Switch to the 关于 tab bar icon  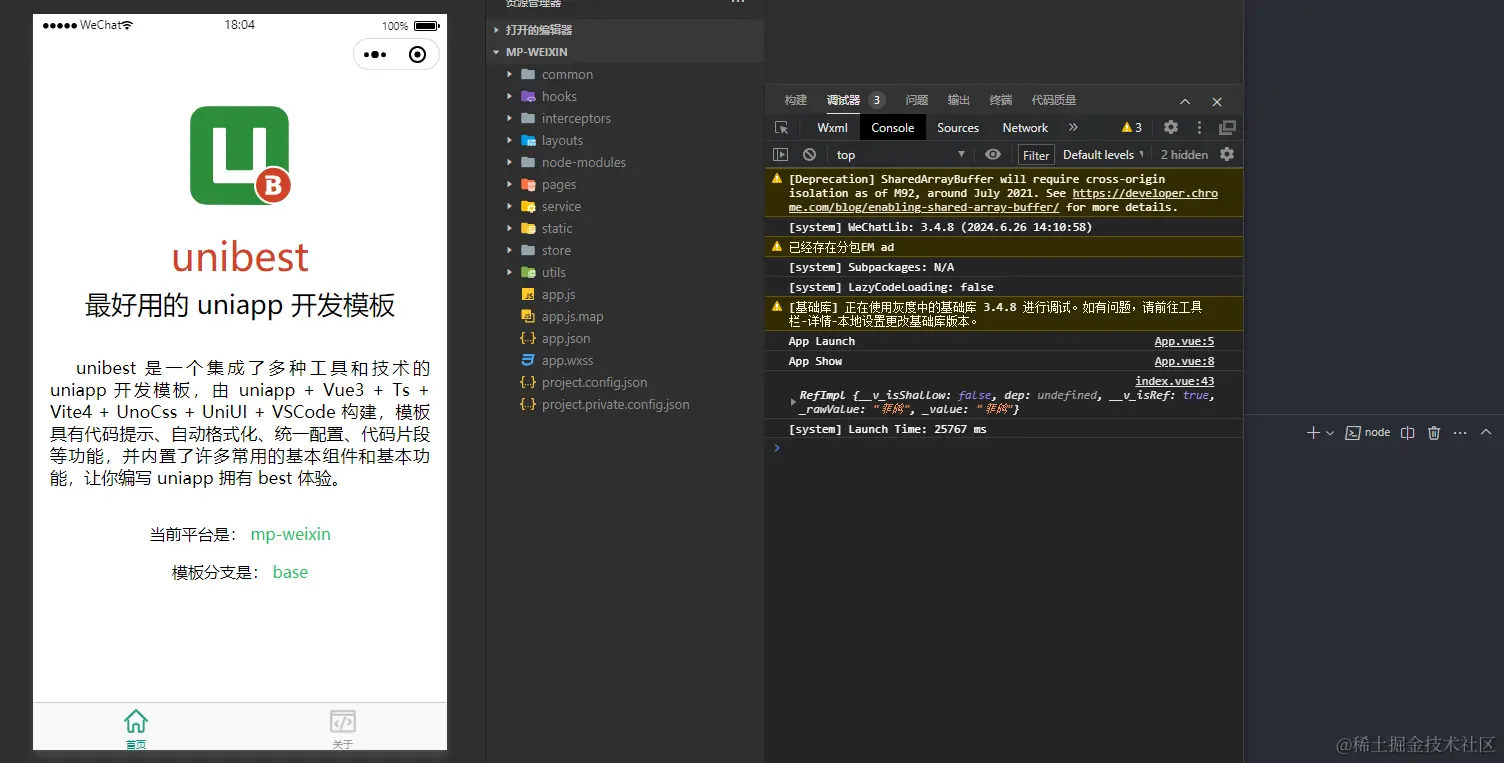(x=343, y=721)
